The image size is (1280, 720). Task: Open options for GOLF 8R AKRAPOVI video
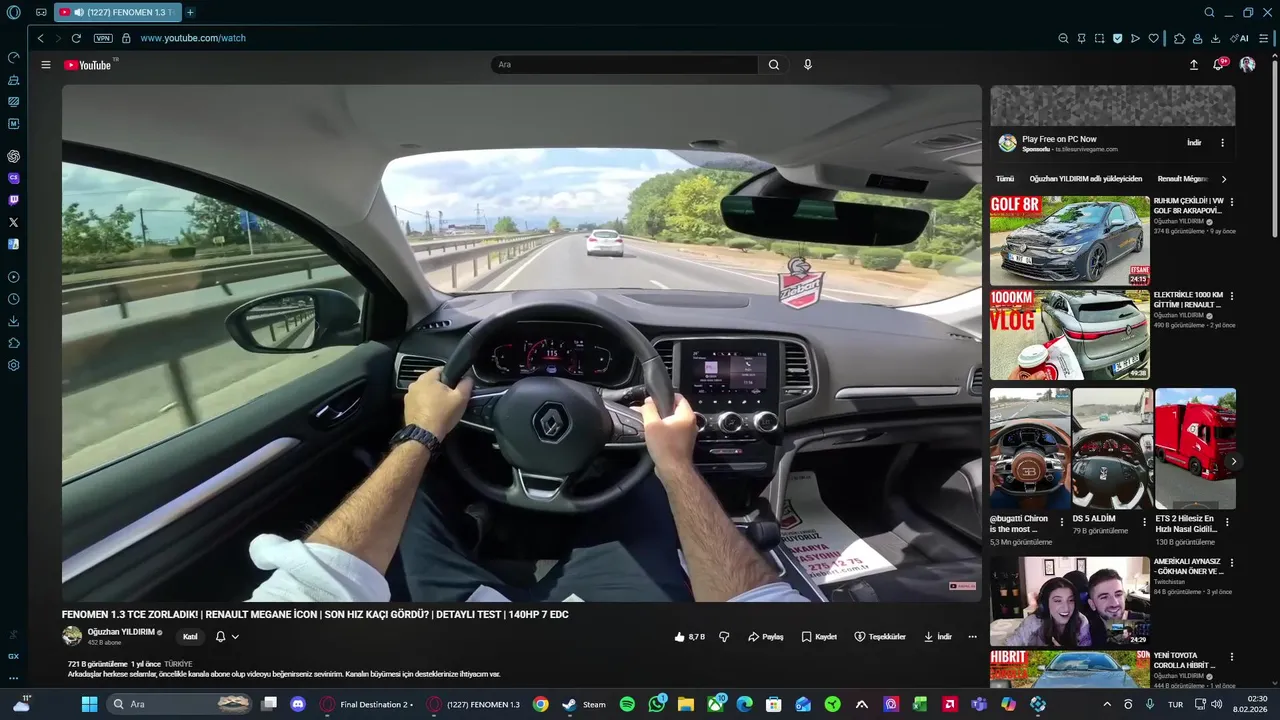click(x=1232, y=202)
